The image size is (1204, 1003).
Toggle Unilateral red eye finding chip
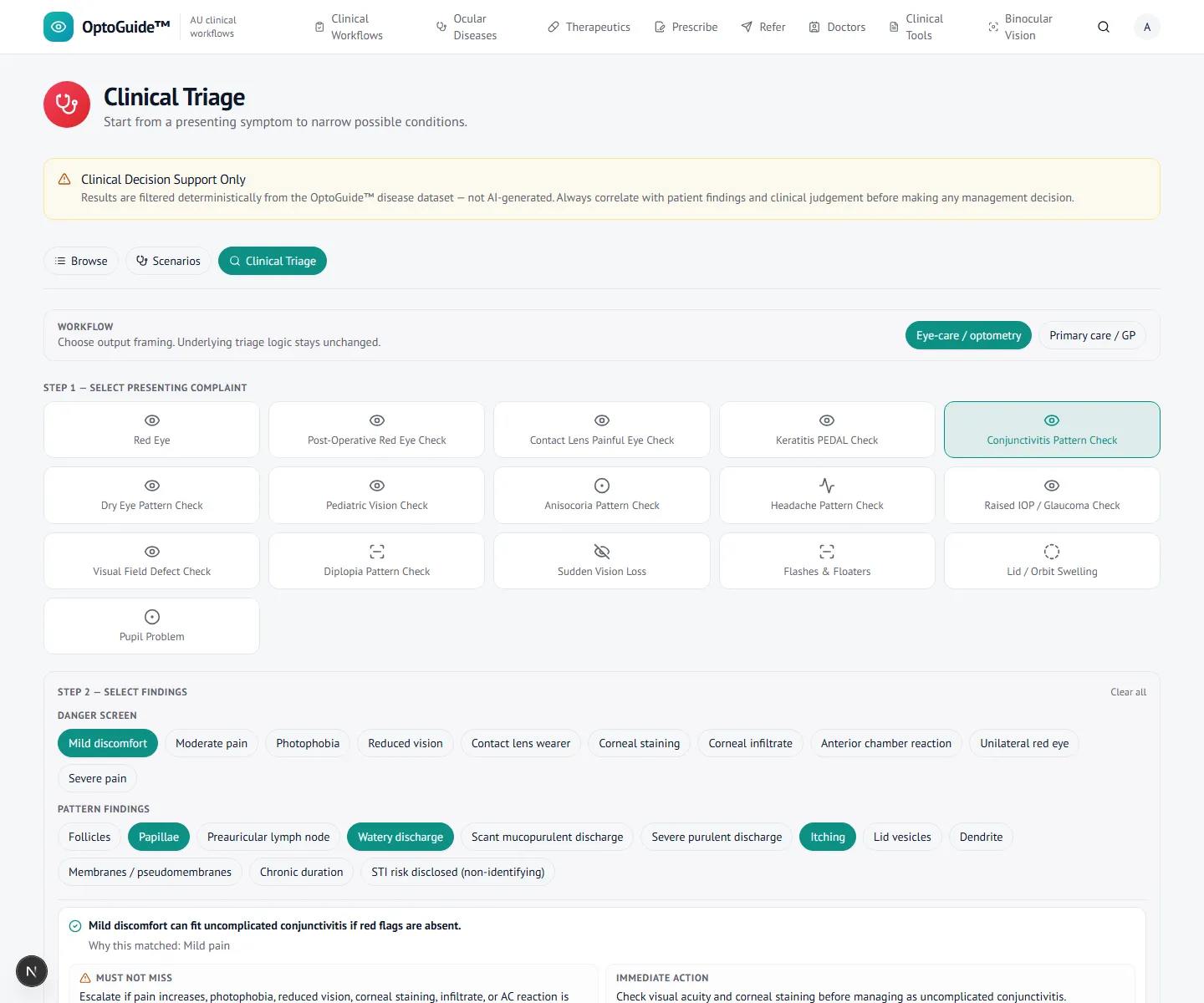(x=1024, y=743)
